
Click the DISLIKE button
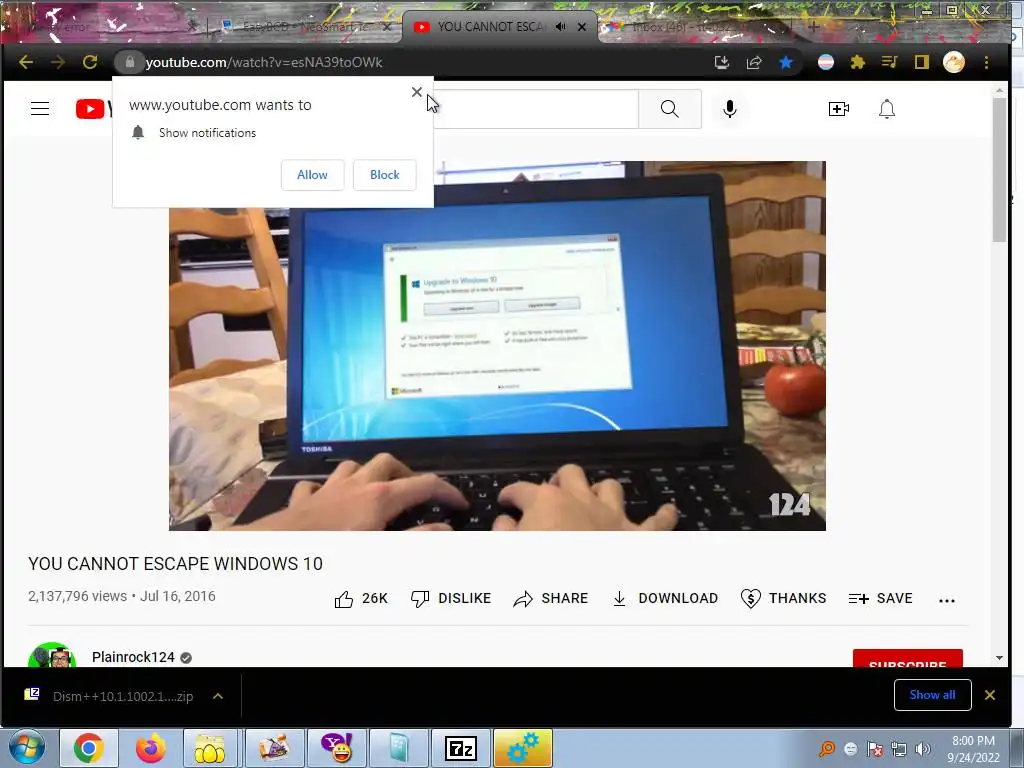pos(450,598)
